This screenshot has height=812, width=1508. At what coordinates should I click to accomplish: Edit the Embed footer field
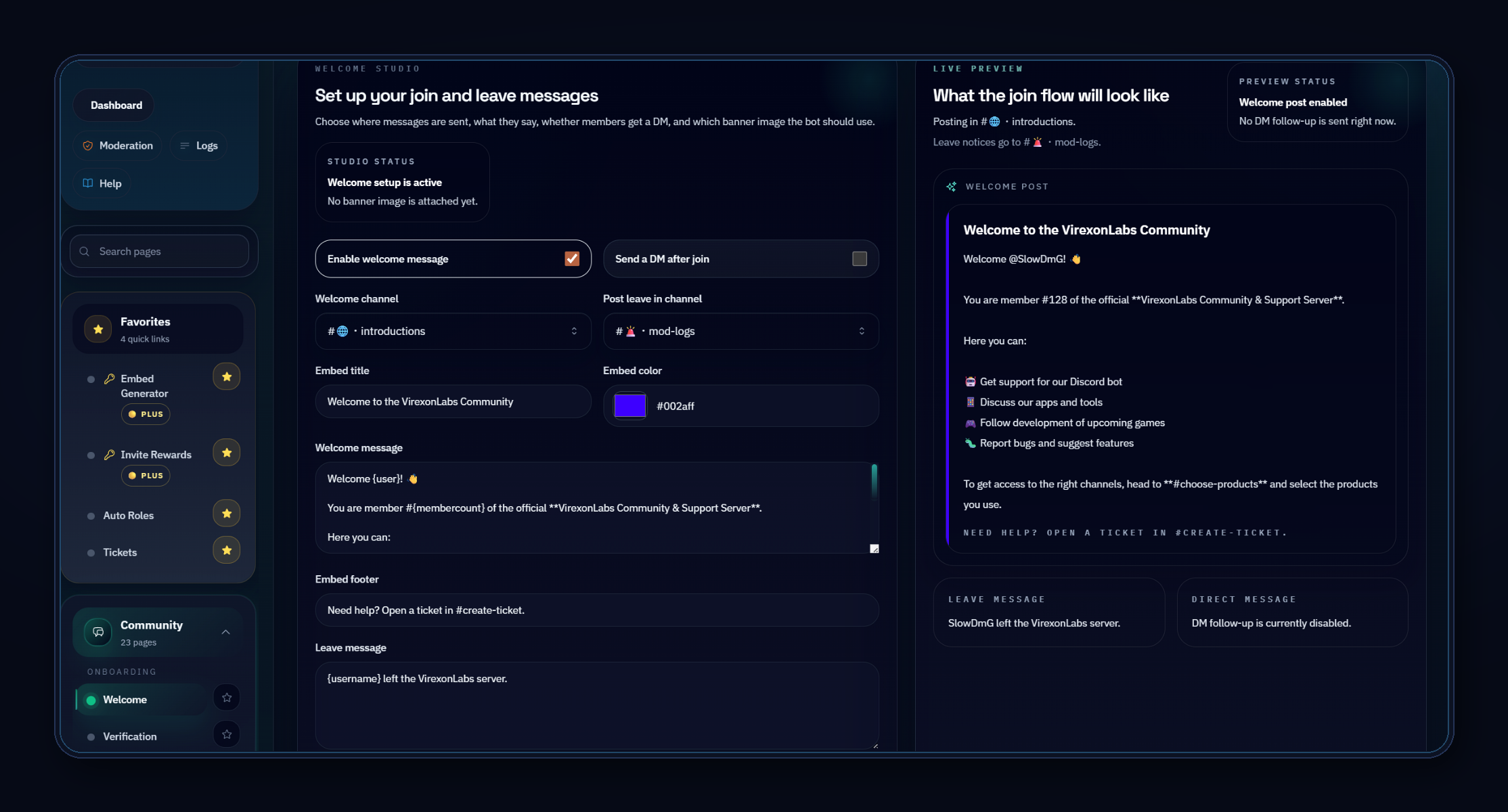click(x=597, y=610)
